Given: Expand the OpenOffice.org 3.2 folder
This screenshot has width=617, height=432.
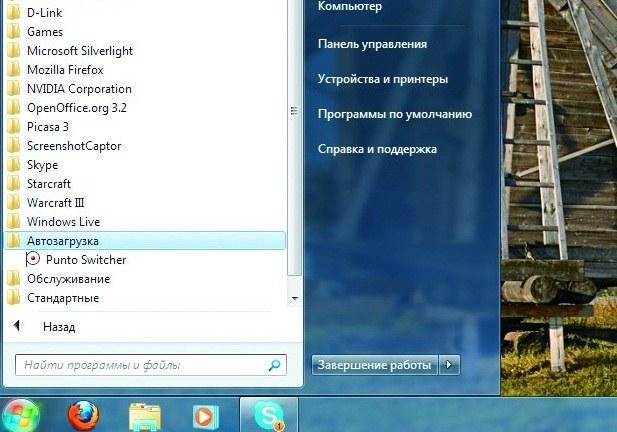Looking at the screenshot, I should 77,108.
